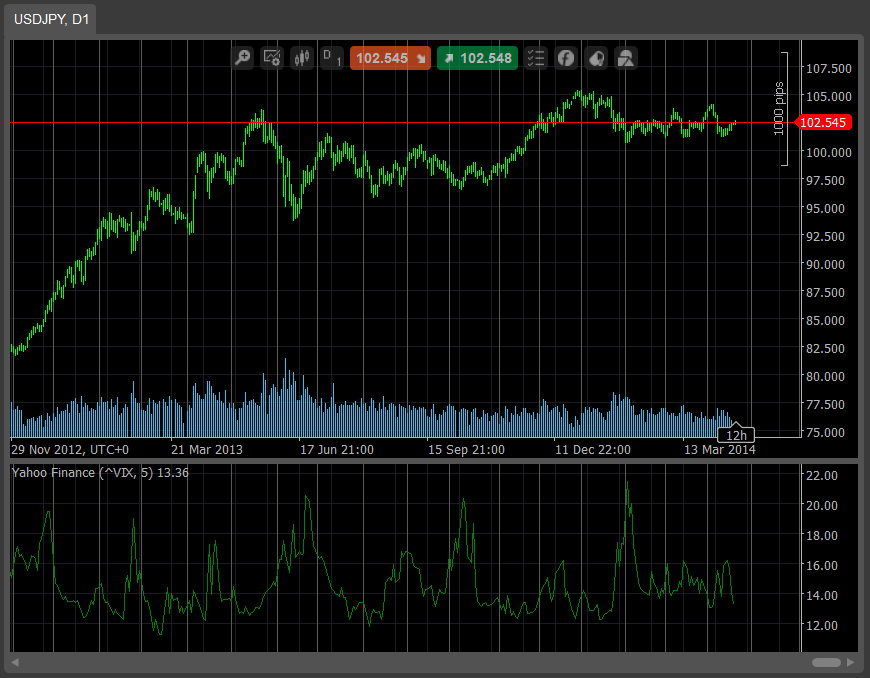Select the zoom magnifier tool
The width and height of the screenshot is (870, 678).
(242, 58)
